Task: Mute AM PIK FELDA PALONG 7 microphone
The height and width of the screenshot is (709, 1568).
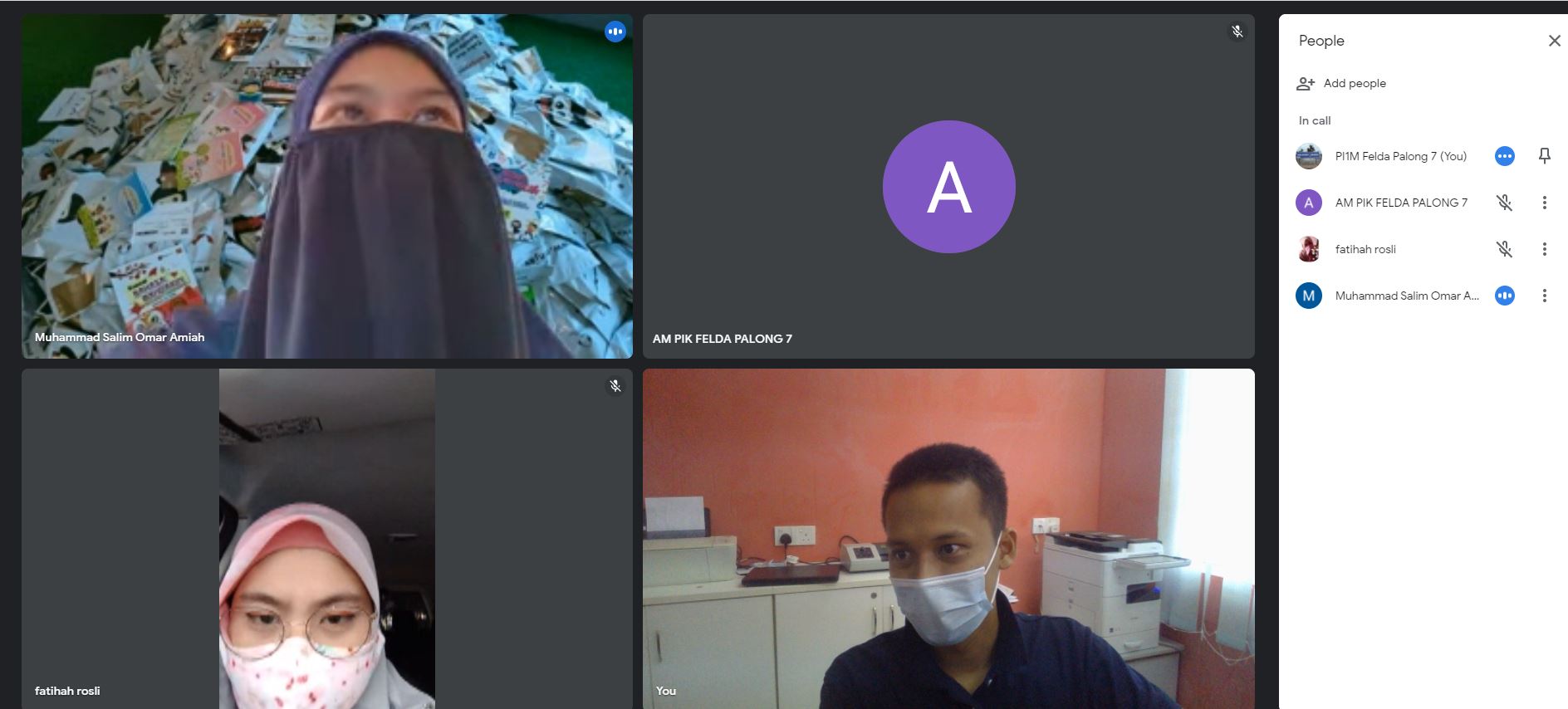Action: click(1504, 203)
